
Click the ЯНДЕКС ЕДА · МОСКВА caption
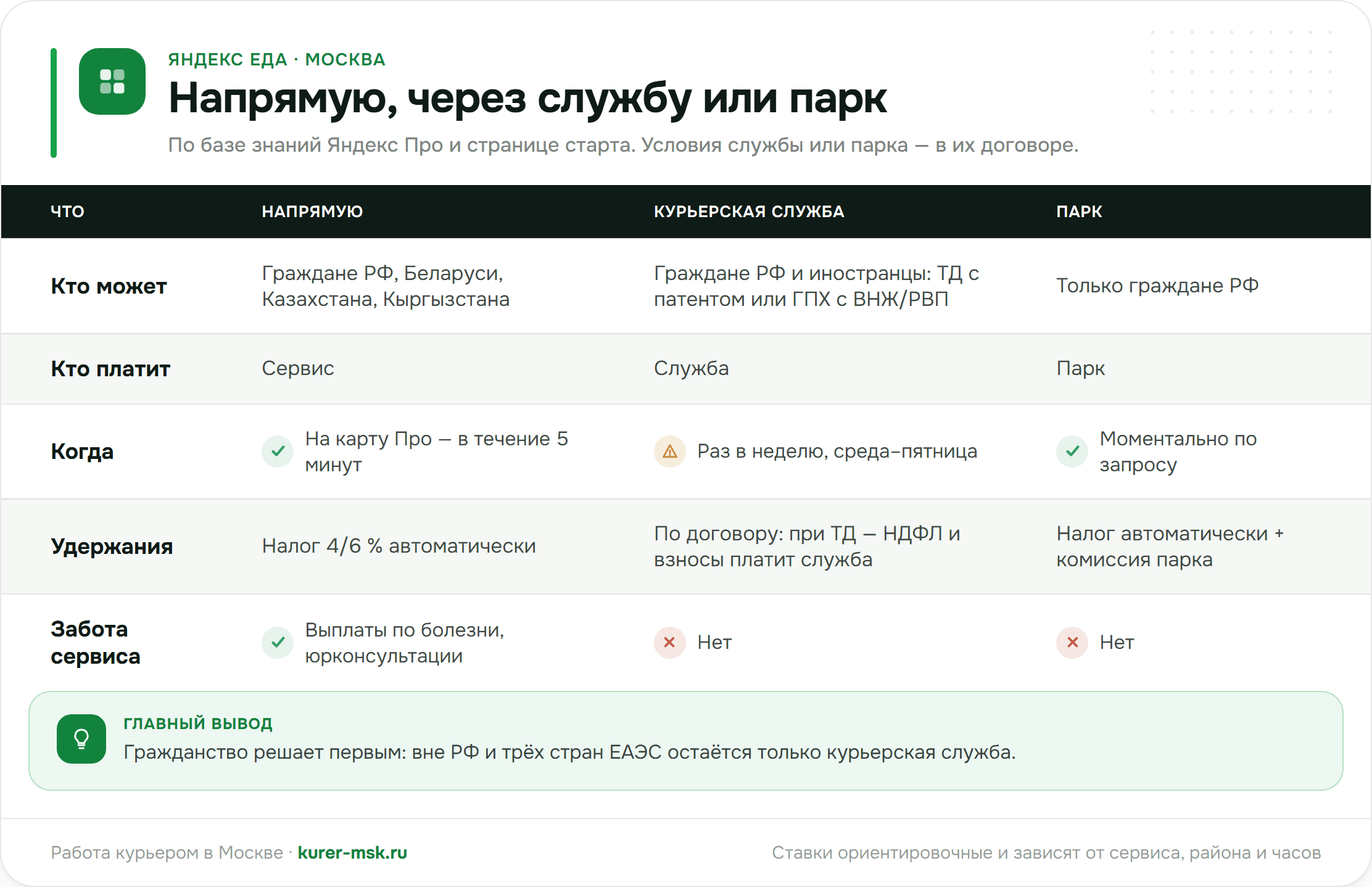pyautogui.click(x=276, y=59)
